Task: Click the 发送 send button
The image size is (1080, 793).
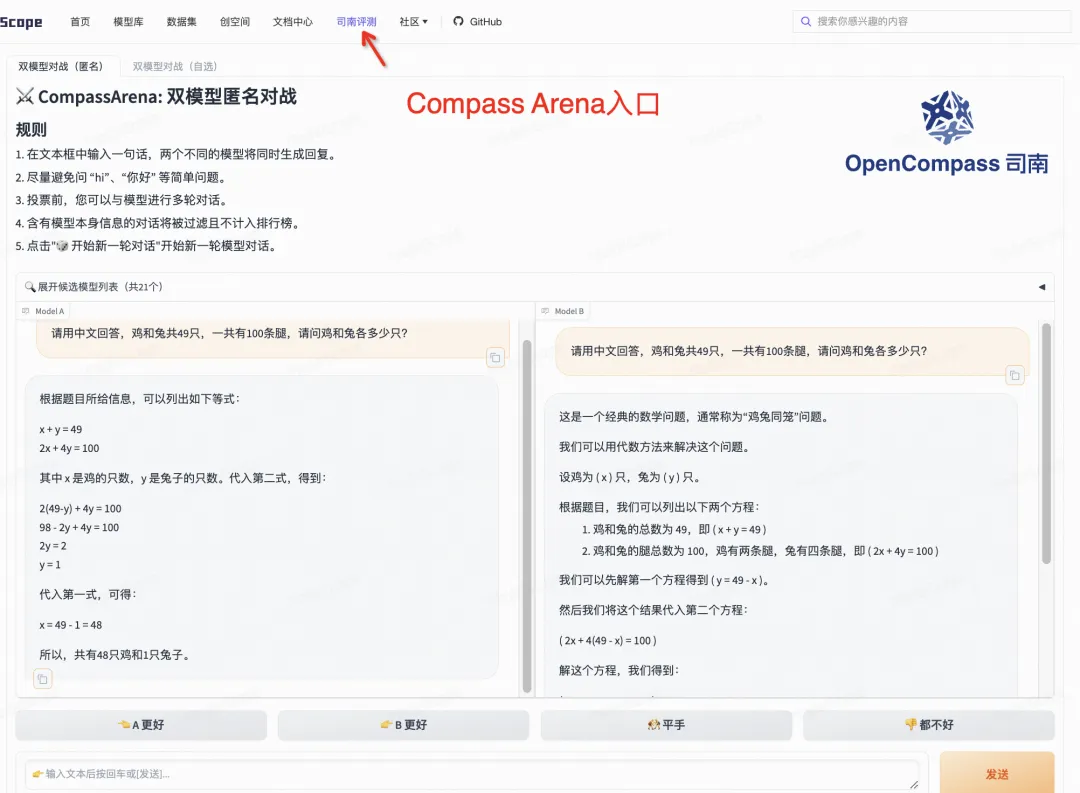Action: click(x=996, y=773)
